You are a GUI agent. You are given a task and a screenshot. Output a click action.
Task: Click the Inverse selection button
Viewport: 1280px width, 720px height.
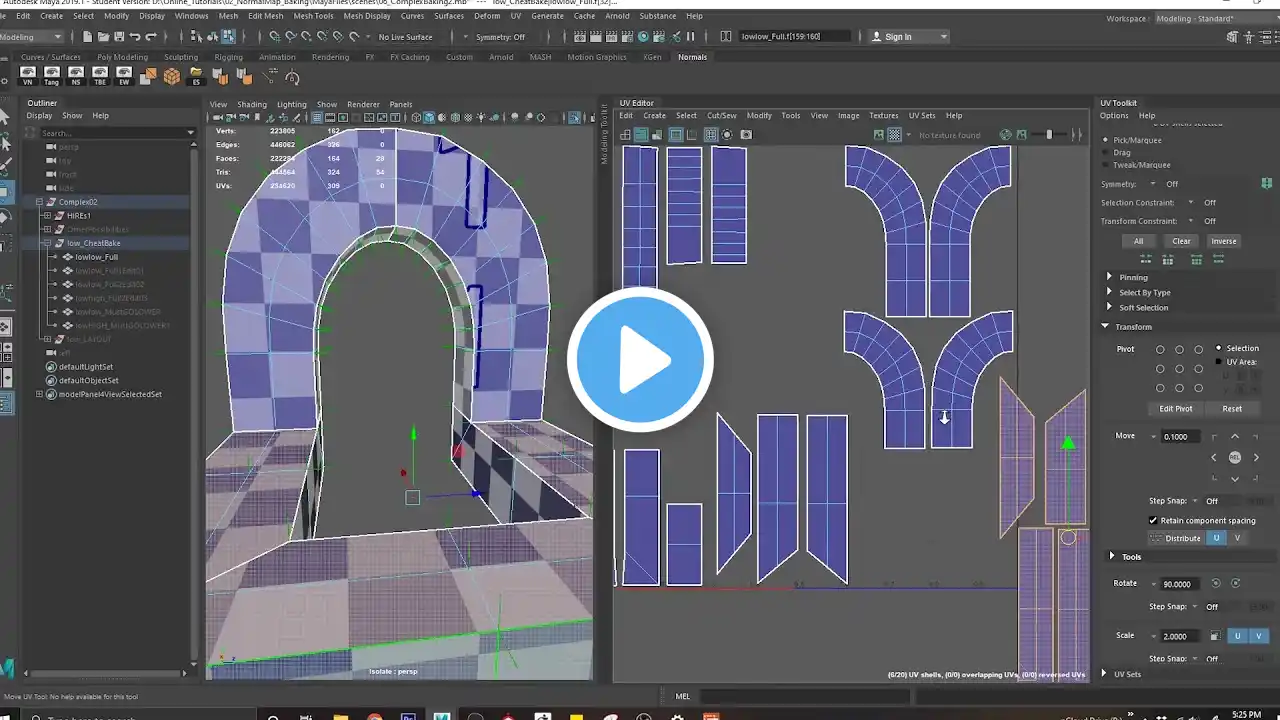tap(1223, 241)
